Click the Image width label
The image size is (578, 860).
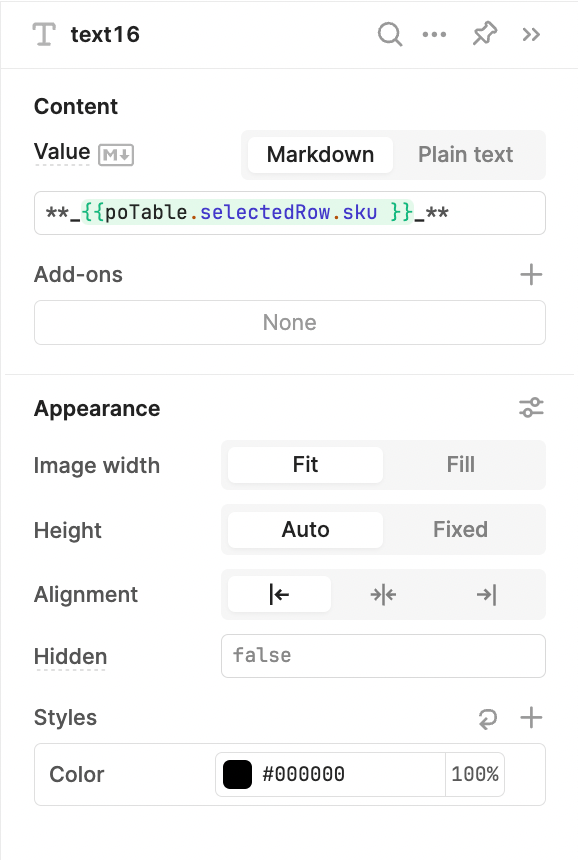[x=97, y=466]
